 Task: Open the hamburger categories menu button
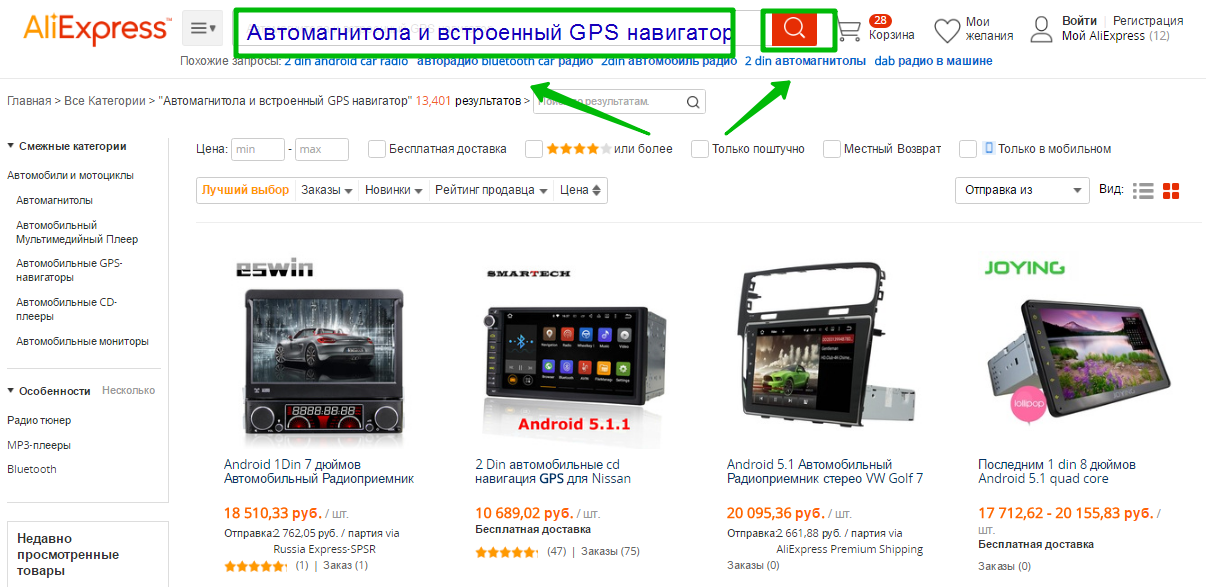(x=203, y=28)
